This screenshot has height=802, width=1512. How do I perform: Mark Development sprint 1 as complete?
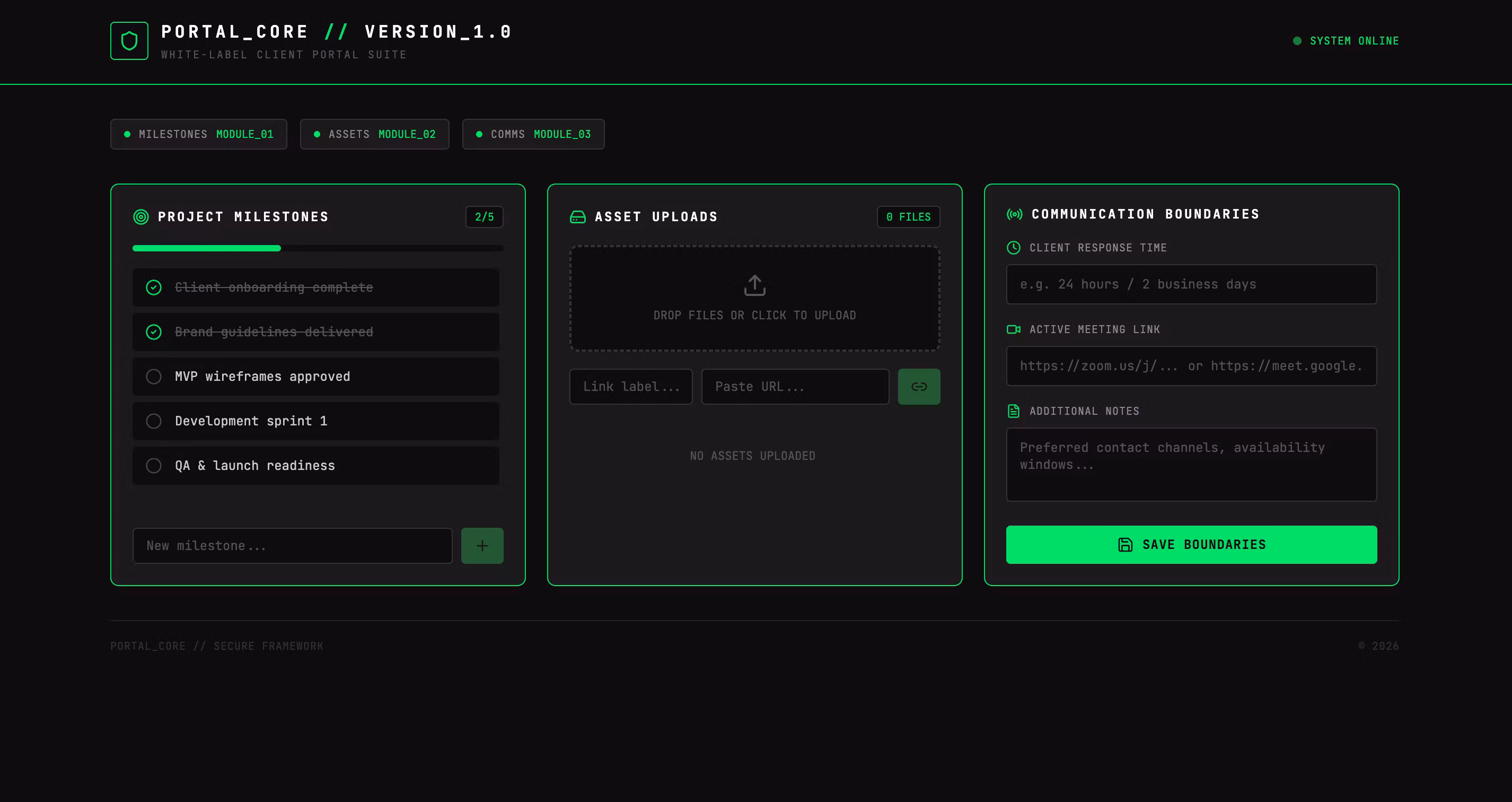[x=153, y=421]
